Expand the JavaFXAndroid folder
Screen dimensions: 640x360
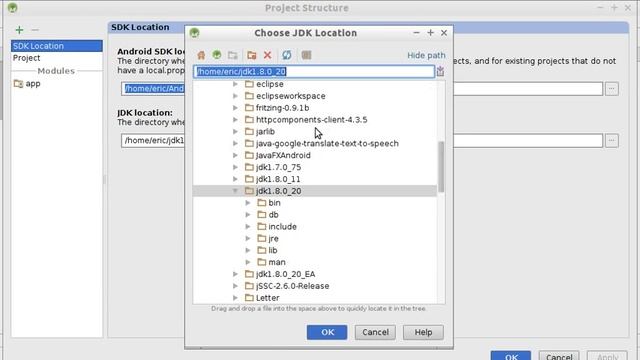tap(236, 155)
